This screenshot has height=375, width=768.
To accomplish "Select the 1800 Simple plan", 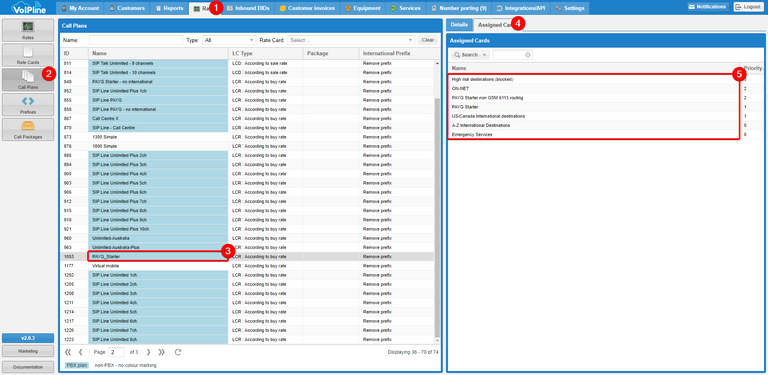I will 246,146.
